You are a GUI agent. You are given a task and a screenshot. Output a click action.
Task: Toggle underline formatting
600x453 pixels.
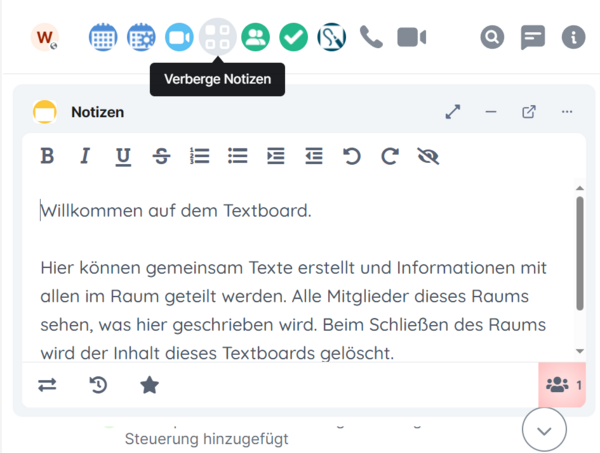123,157
